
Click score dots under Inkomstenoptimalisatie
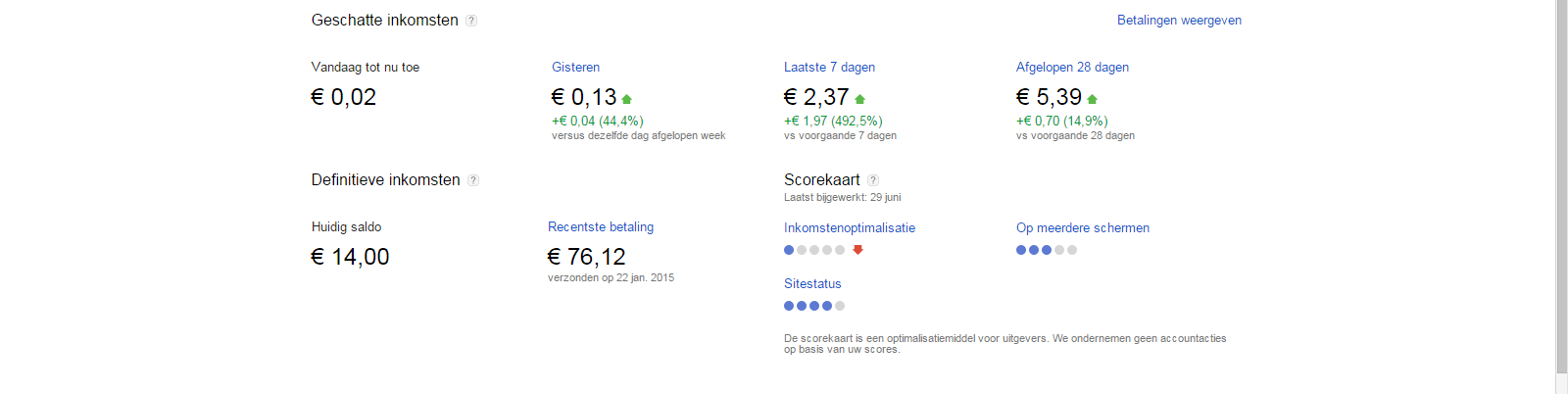point(814,250)
